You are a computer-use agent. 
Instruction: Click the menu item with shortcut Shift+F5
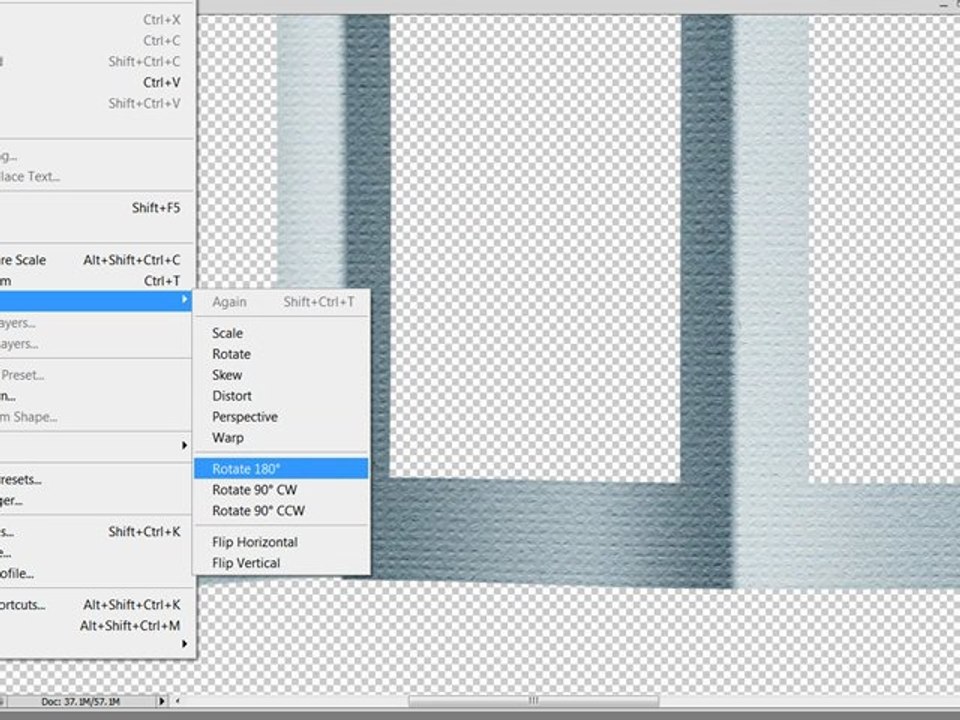96,208
